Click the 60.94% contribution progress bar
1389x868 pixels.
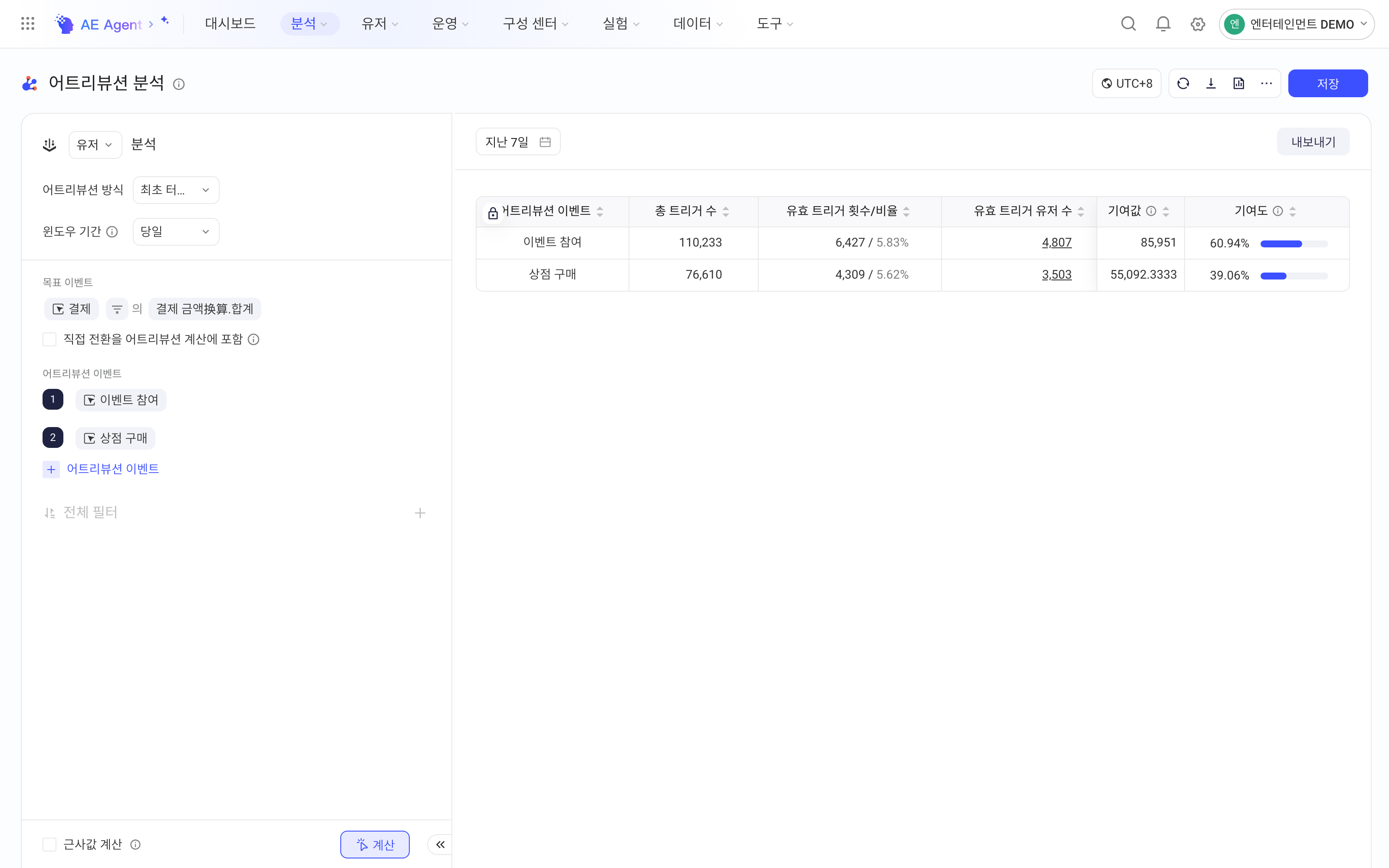[1294, 244]
